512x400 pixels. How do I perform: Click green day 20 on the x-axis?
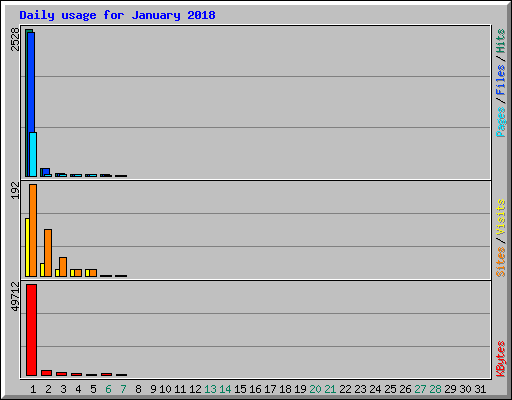click(315, 389)
